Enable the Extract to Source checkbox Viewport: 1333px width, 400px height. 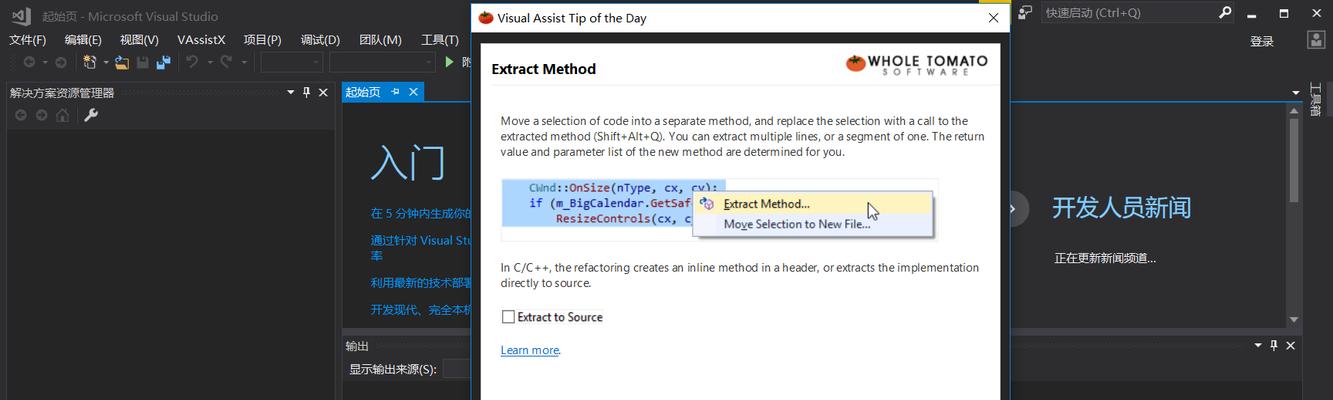tap(508, 317)
